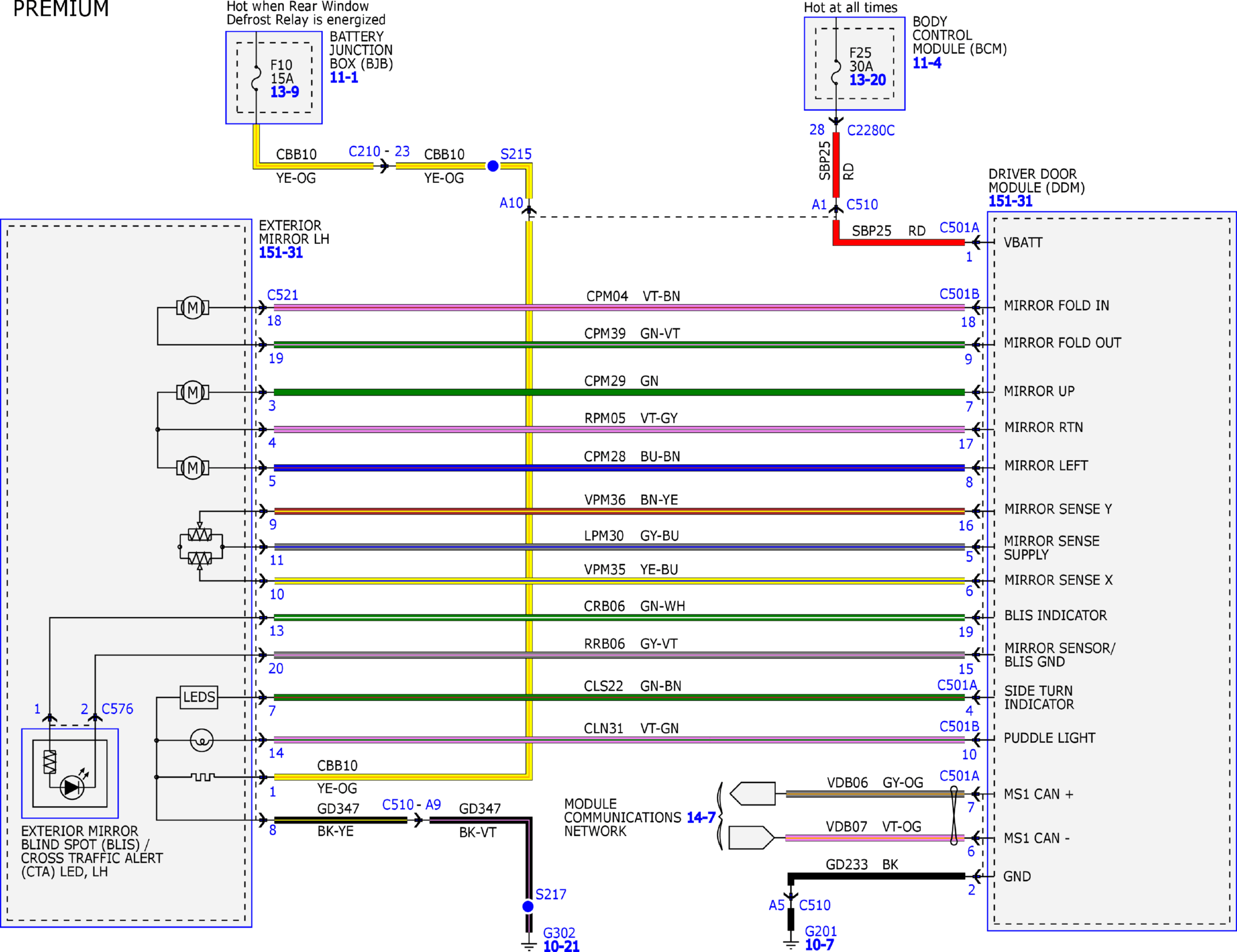The image size is (1237, 952).
Task: Click the CPM28 BU-BN wire label
Action: [x=632, y=457]
